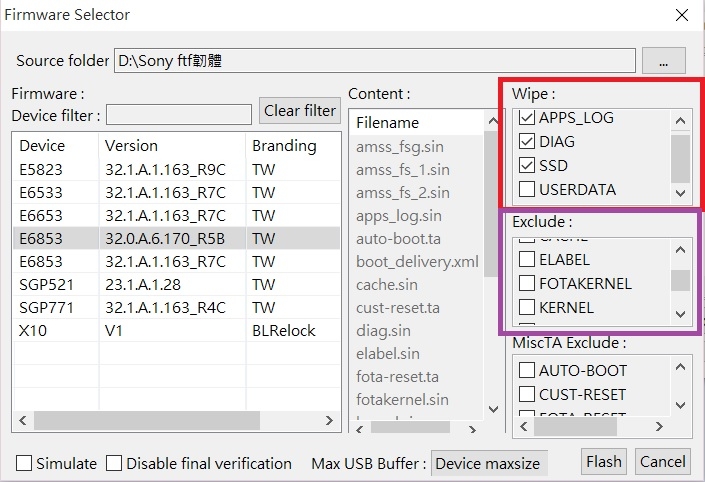Check the ELABEL exclude option
Screen dimensions: 705x482
click(527, 260)
